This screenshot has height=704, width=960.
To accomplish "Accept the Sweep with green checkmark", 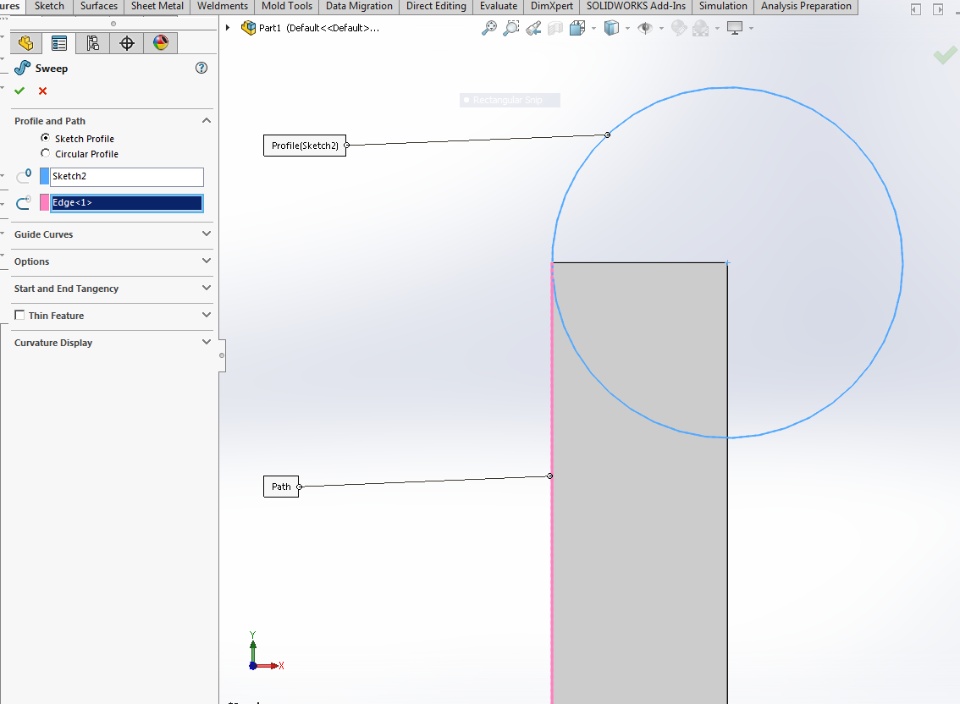I will (20, 91).
